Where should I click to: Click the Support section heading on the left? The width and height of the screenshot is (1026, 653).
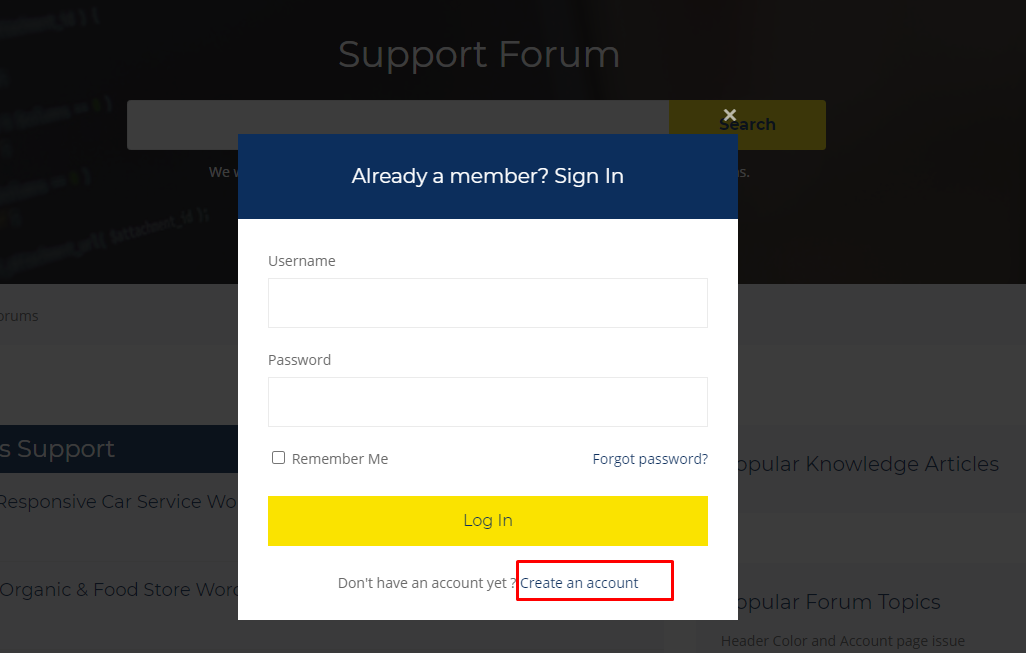point(60,449)
